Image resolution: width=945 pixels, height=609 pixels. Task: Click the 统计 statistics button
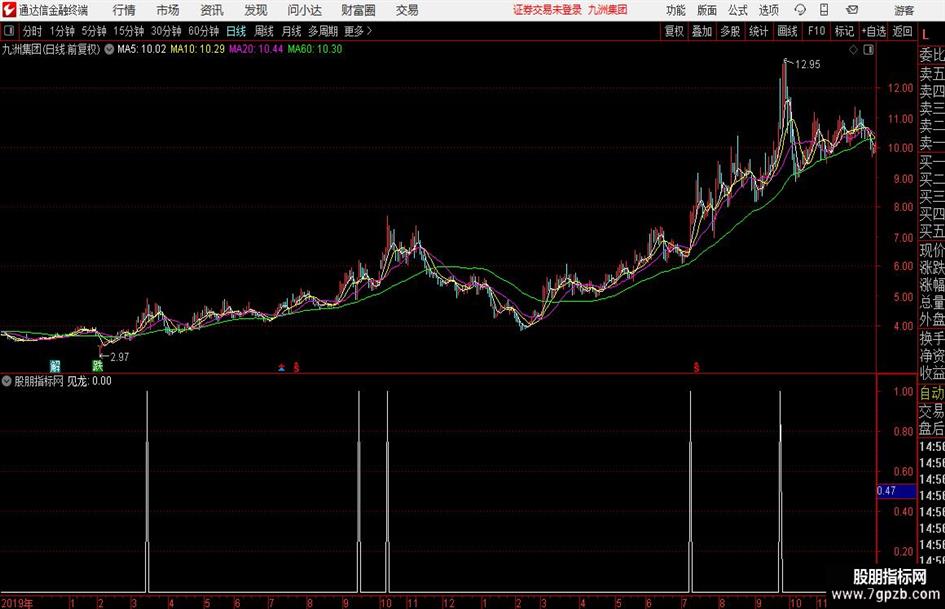pos(758,31)
